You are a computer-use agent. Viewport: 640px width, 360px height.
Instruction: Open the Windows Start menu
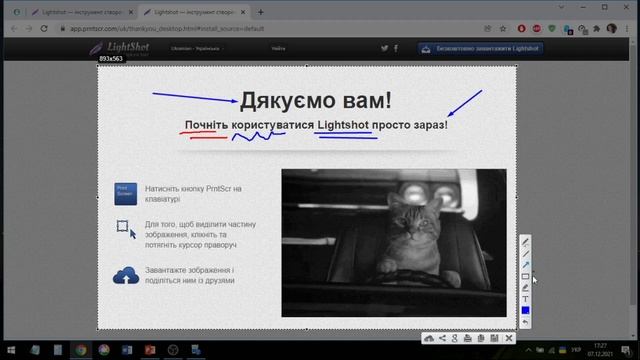[x=11, y=350]
